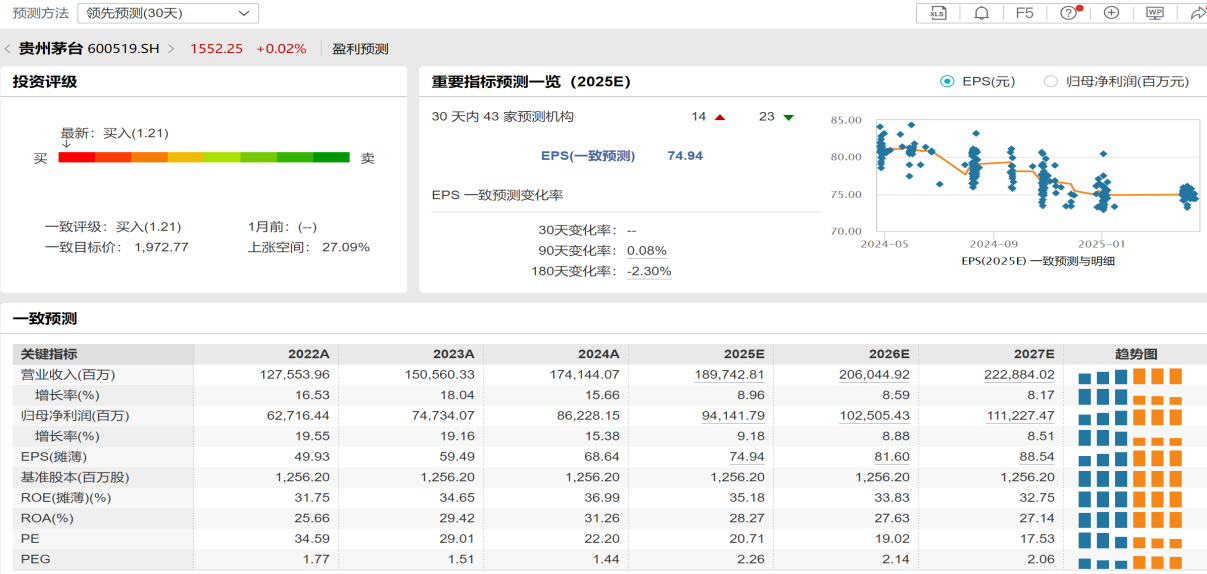Click the red leftmost rating bar segment
This screenshot has height=574, width=1207.
[x=77, y=157]
